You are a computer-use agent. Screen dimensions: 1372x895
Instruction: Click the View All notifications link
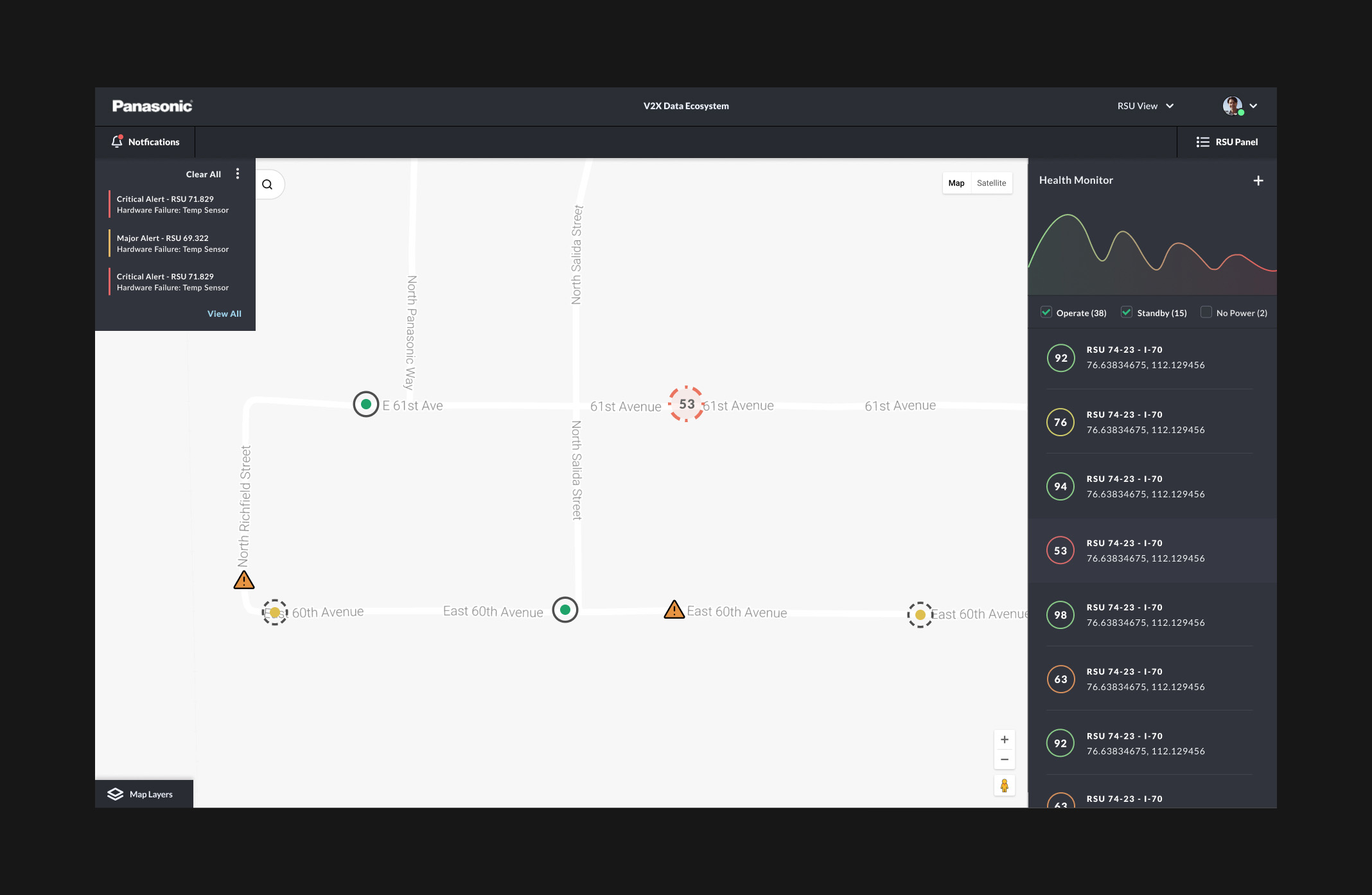coord(224,314)
